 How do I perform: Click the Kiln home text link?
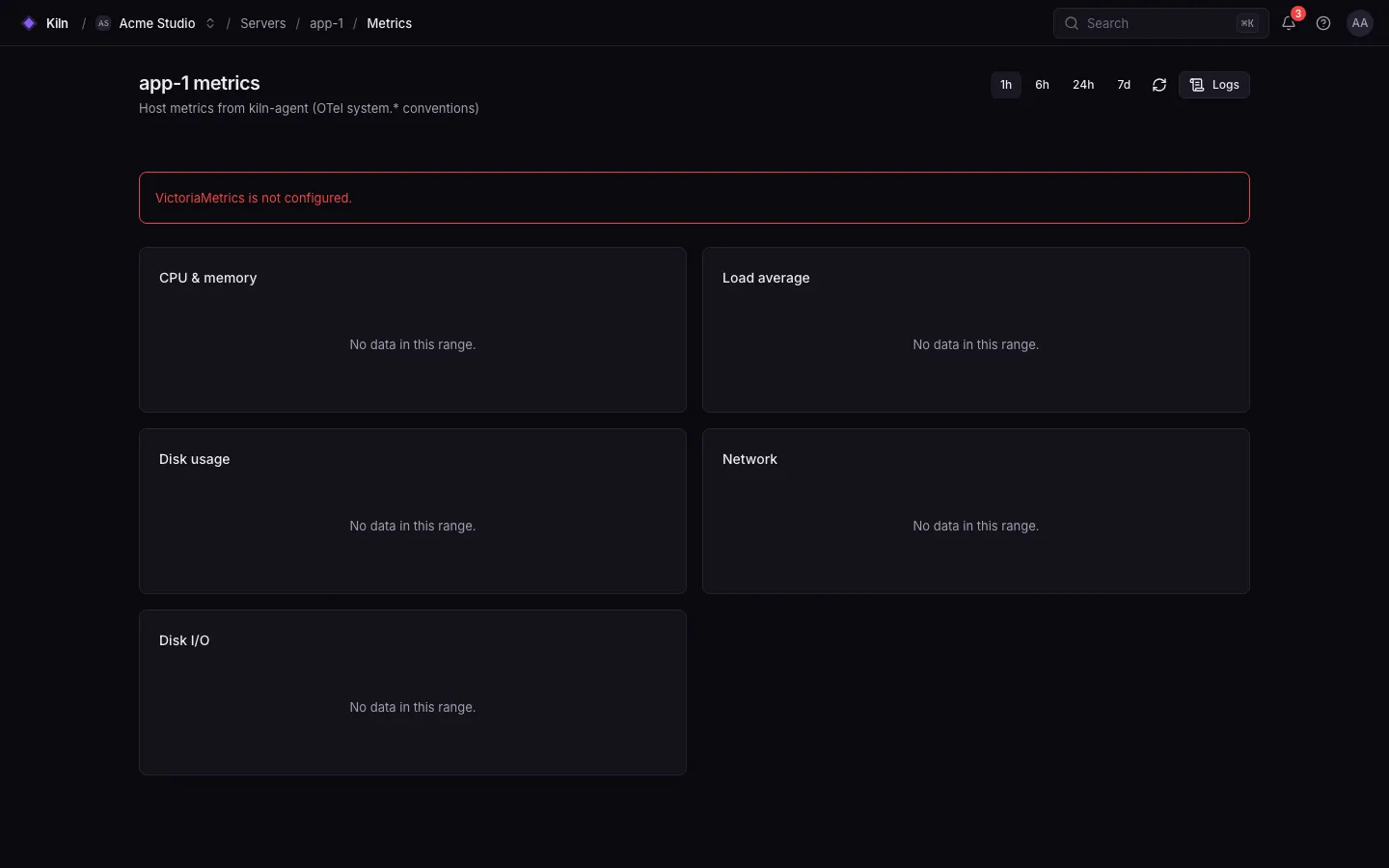tap(57, 23)
